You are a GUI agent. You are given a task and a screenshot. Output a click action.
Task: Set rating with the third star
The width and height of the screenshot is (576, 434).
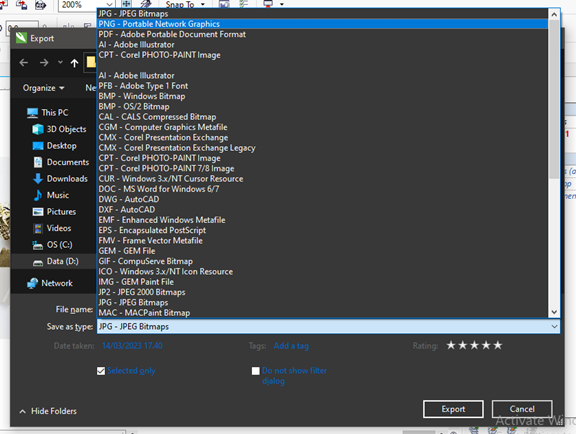[x=475, y=345]
